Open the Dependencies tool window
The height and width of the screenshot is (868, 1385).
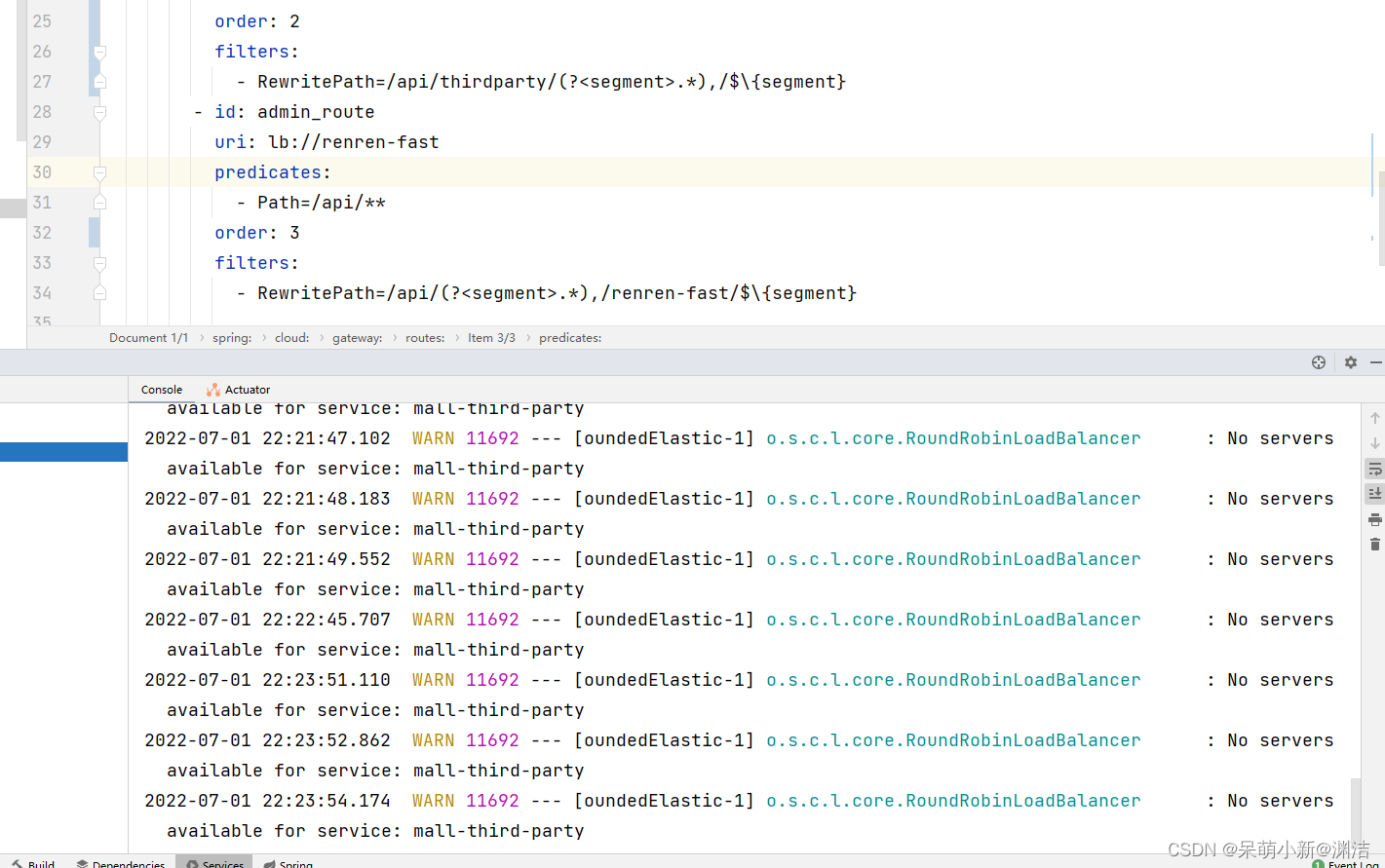121,863
